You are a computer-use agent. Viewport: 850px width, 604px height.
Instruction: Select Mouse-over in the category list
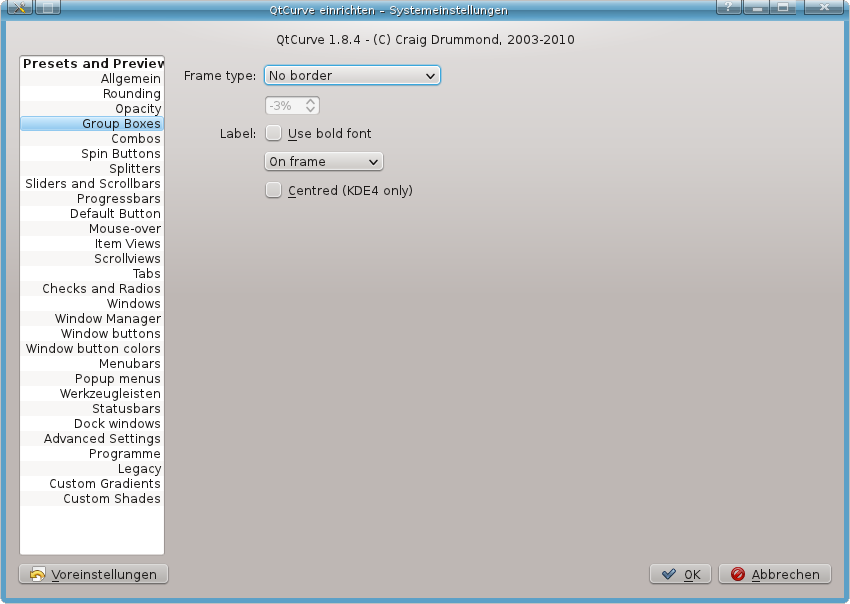pyautogui.click(x=92, y=229)
